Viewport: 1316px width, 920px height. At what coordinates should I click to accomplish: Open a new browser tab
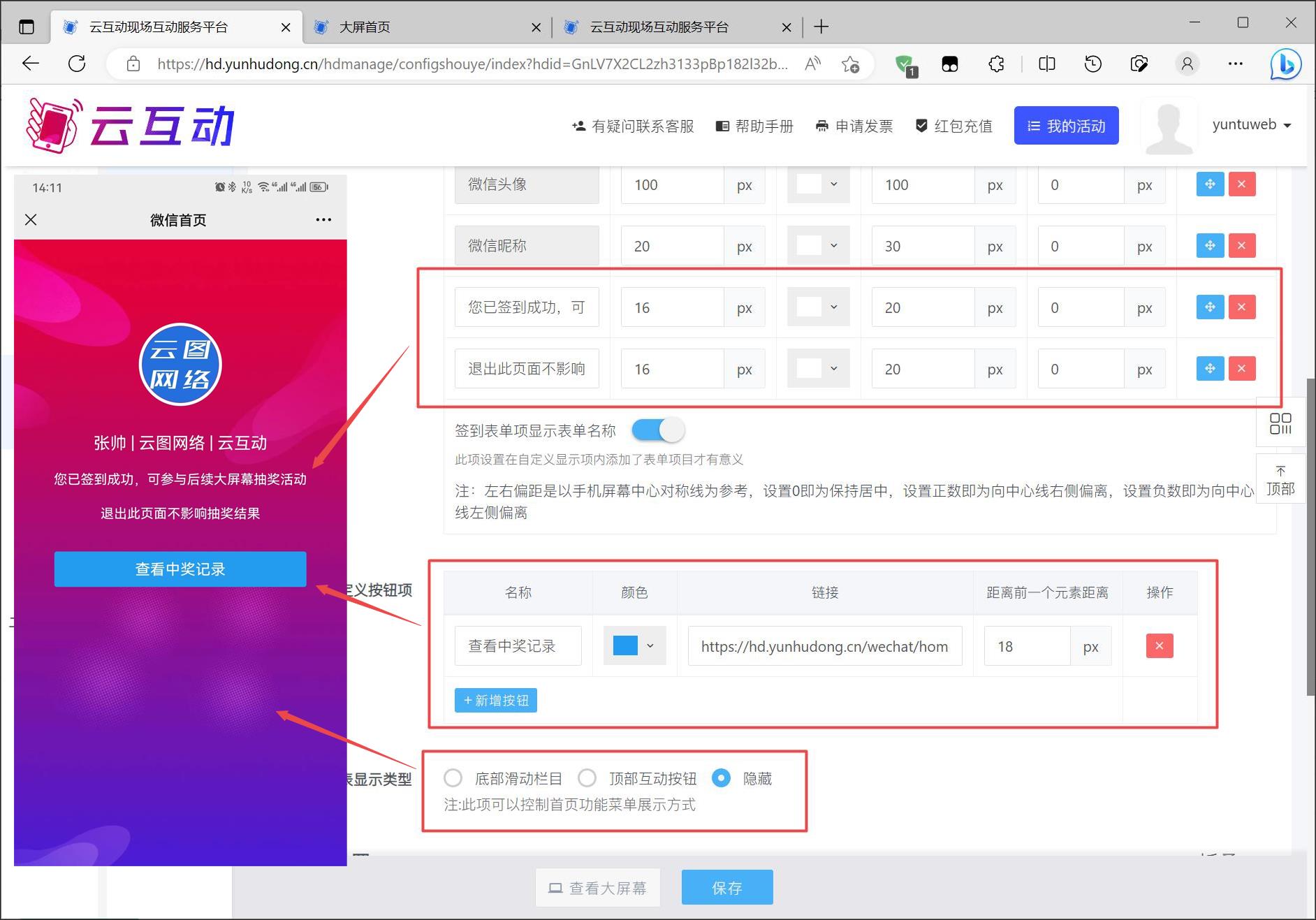tap(821, 27)
